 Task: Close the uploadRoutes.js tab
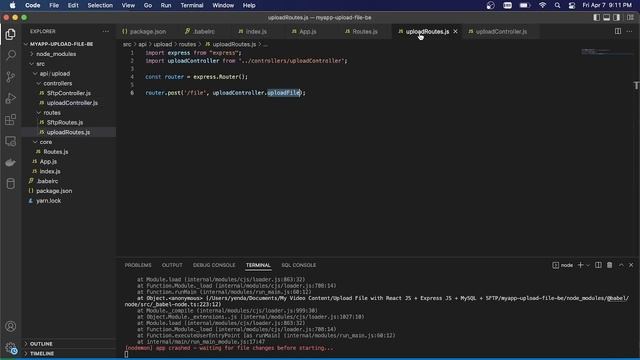pyautogui.click(x=456, y=31)
